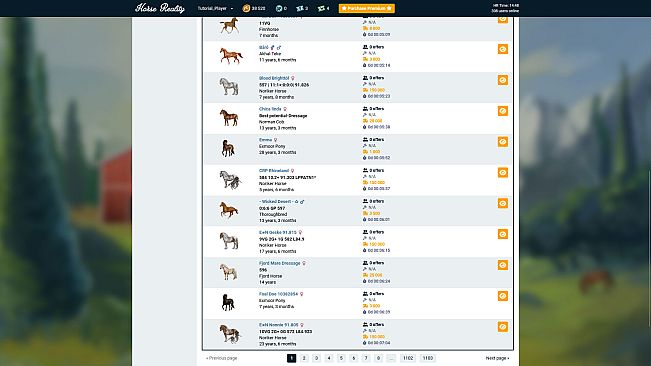Open the Horse Reality logo home link
Image resolution: width=651 pixels, height=366 pixels.
click(160, 8)
